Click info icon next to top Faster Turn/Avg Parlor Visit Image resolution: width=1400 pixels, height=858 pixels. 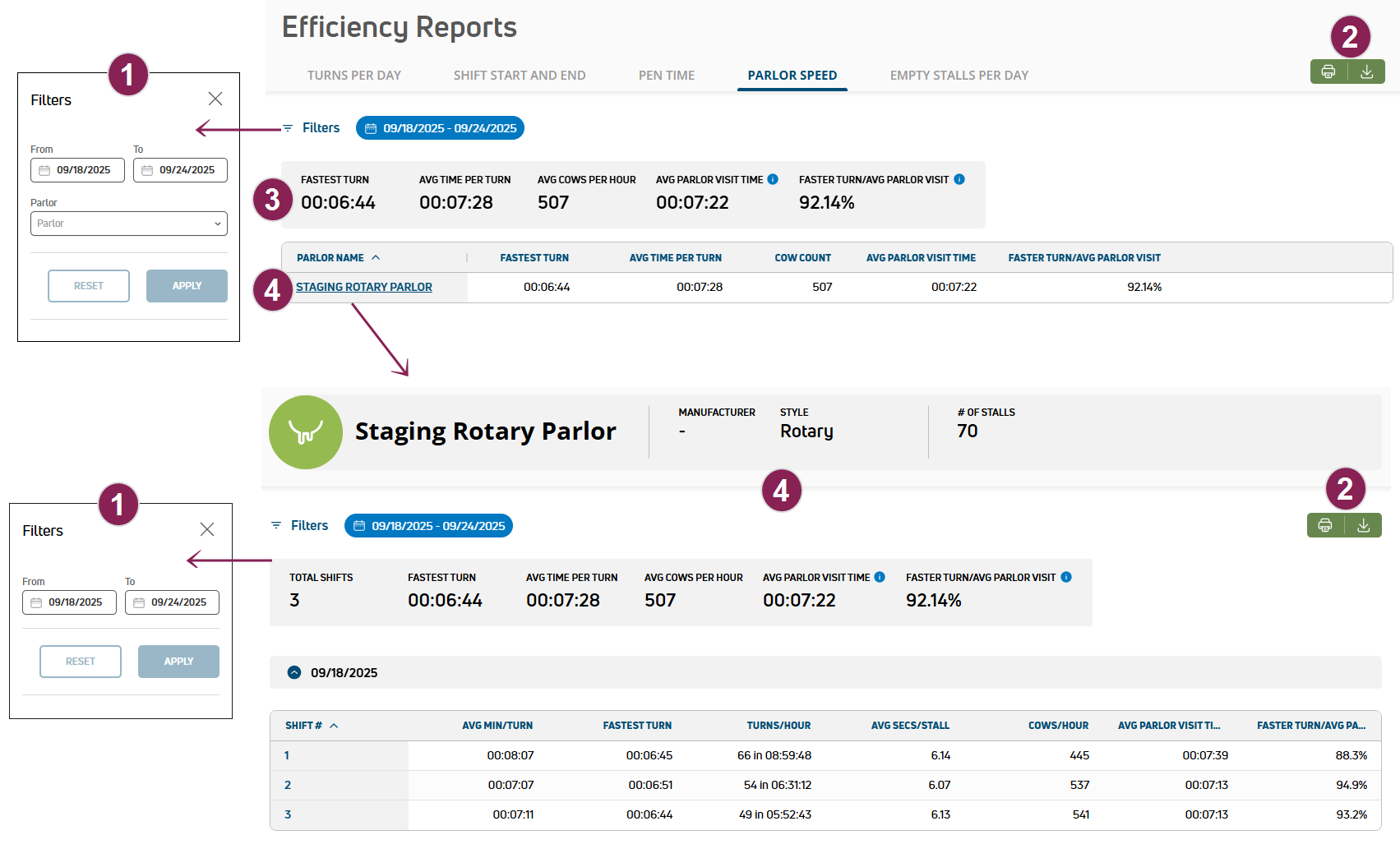coord(959,179)
